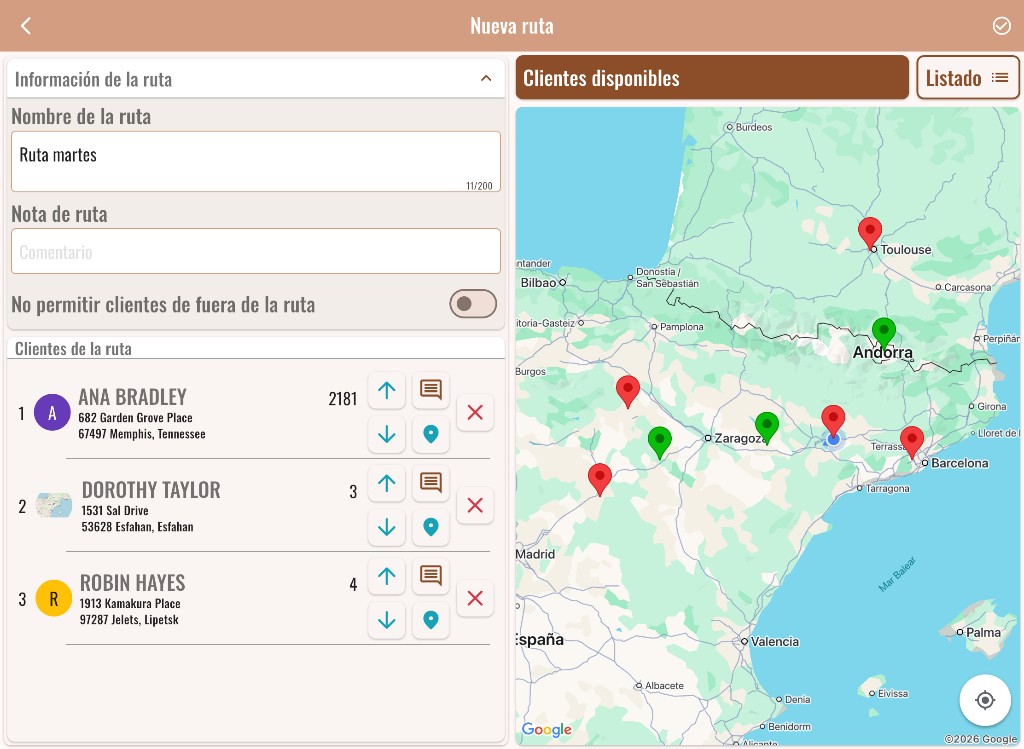Select the DOROTHY TAYLOR client name
This screenshot has width=1024, height=749.
[151, 490]
